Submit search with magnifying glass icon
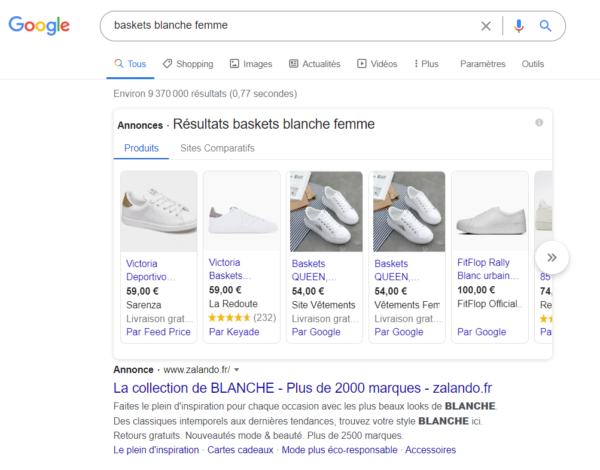Screen dimensions: 600x470 [x=545, y=26]
